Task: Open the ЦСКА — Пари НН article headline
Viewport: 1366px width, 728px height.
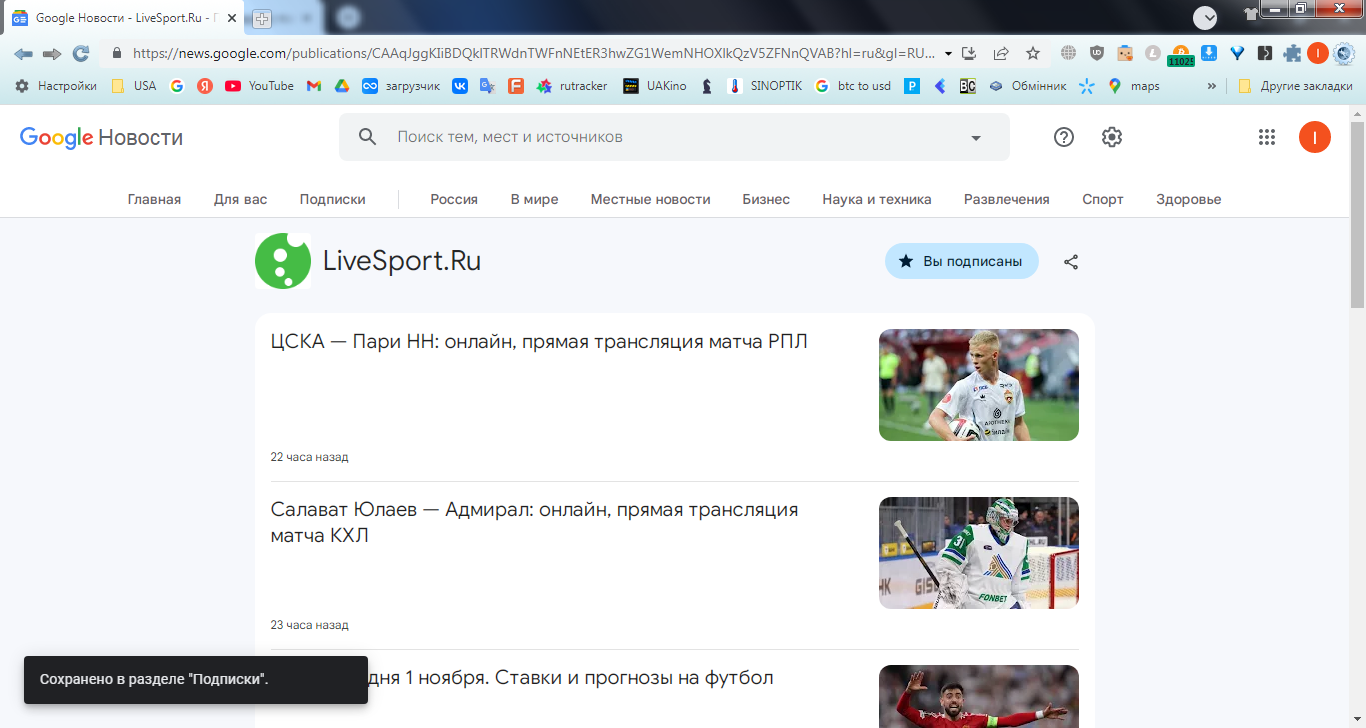Action: pos(539,342)
